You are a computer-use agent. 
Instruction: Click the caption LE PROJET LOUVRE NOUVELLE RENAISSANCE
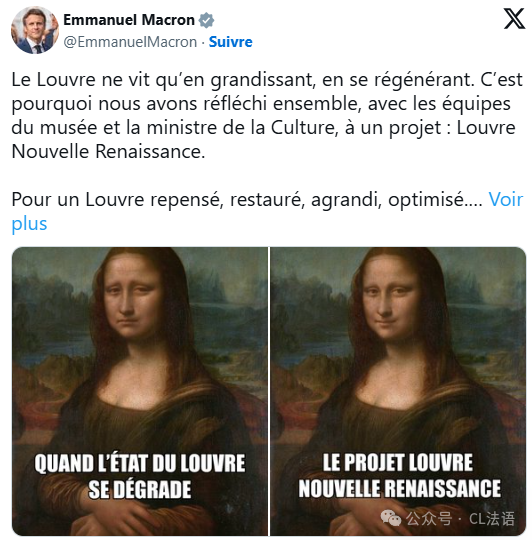pos(399,475)
